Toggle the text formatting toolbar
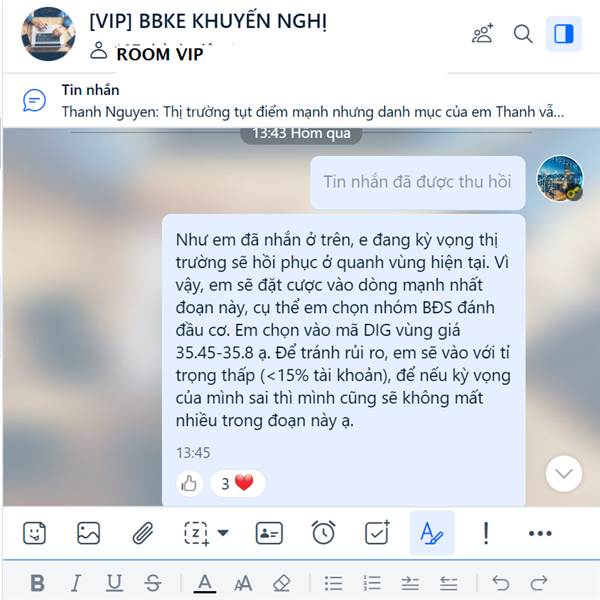 point(432,533)
